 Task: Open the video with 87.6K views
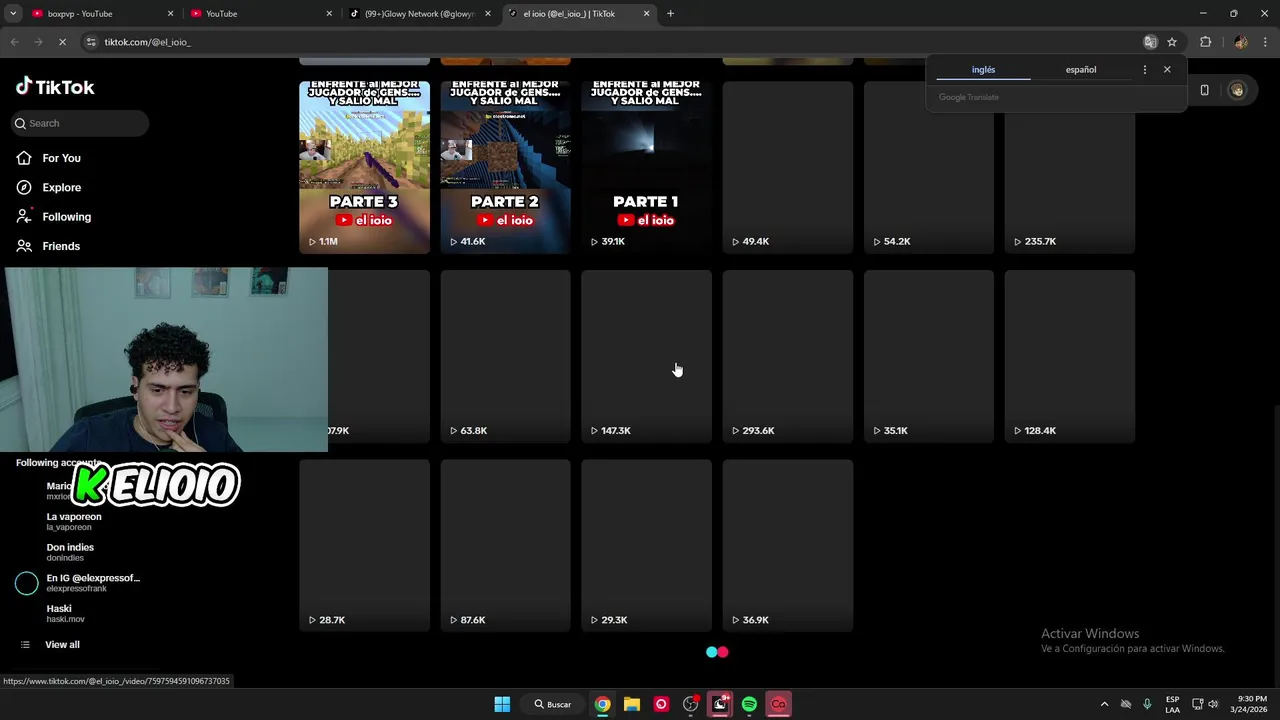(505, 545)
